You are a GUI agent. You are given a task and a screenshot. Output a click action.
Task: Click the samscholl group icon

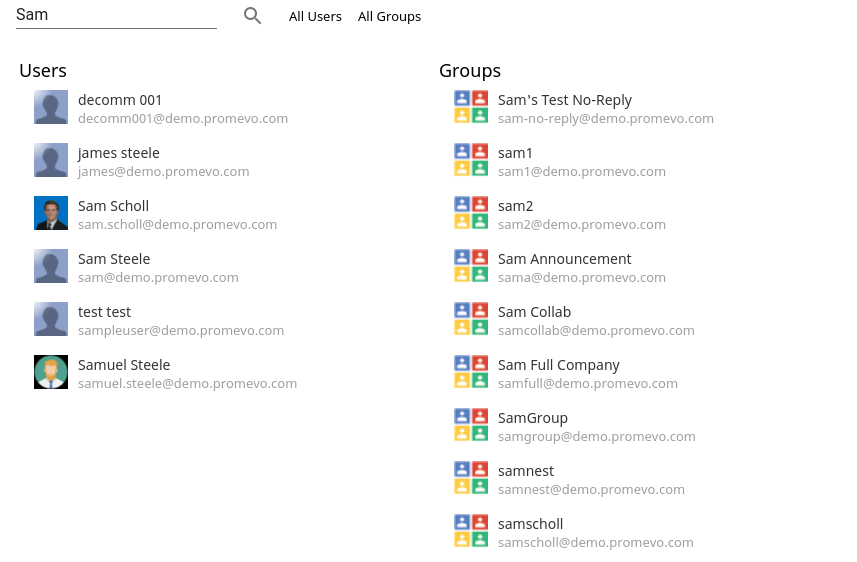coord(471,531)
